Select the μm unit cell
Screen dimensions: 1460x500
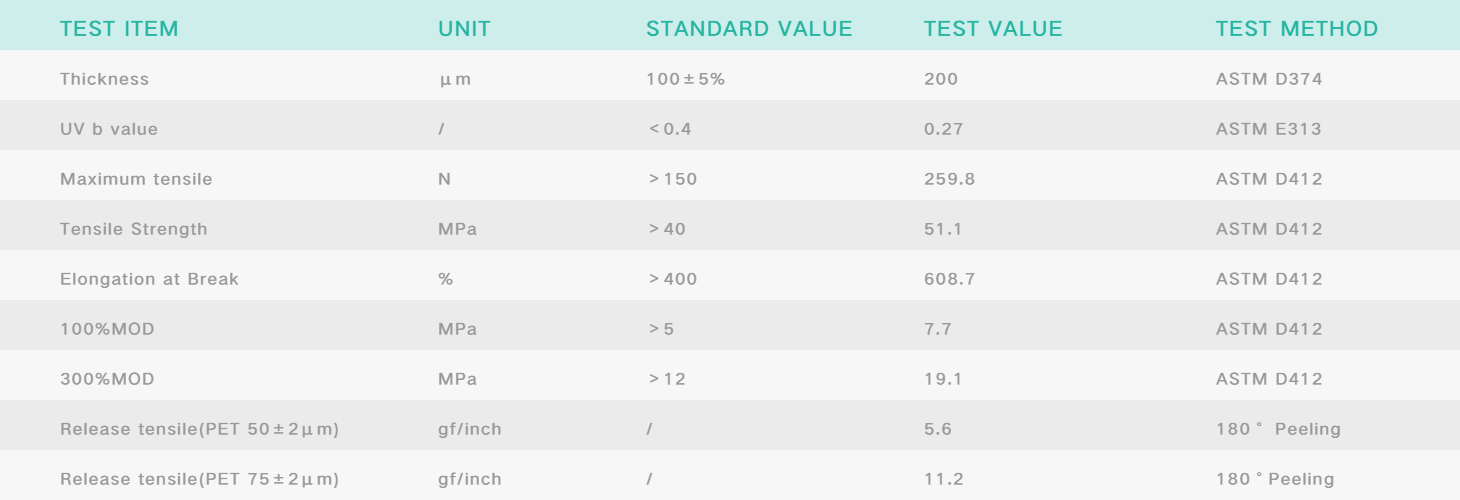[454, 79]
